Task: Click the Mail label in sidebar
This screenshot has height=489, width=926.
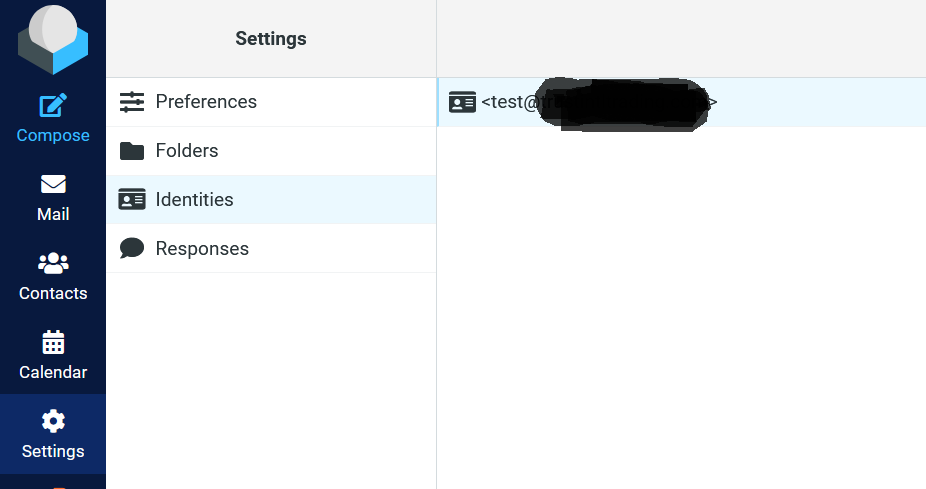Action: point(53,214)
